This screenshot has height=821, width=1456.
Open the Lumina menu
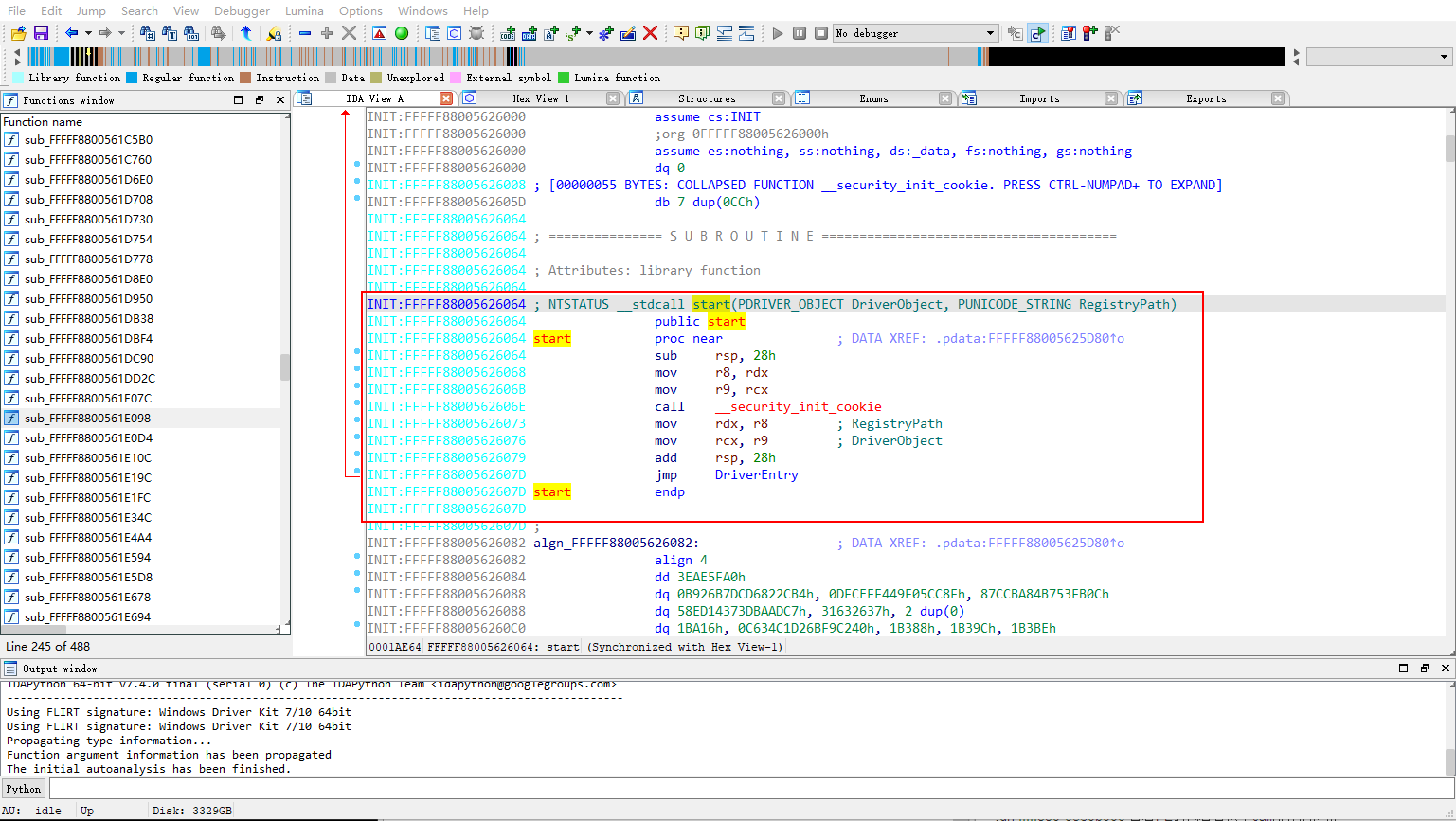click(x=304, y=10)
